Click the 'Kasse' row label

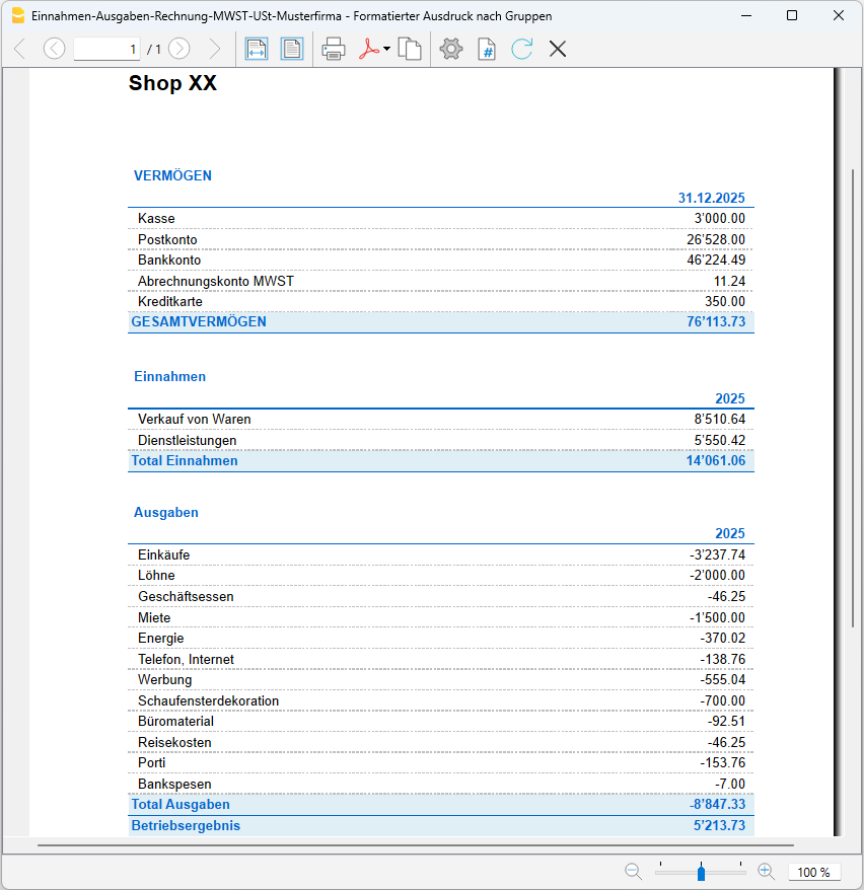click(157, 219)
